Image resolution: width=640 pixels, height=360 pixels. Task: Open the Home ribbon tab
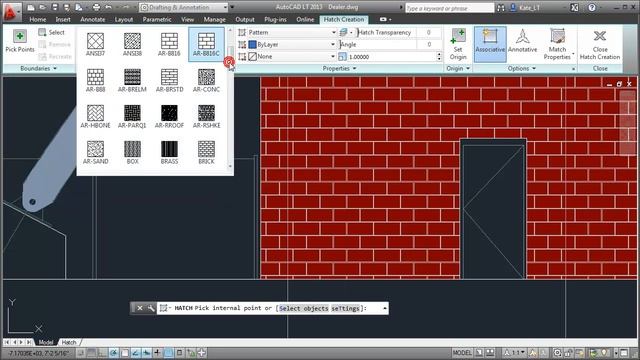coord(38,19)
